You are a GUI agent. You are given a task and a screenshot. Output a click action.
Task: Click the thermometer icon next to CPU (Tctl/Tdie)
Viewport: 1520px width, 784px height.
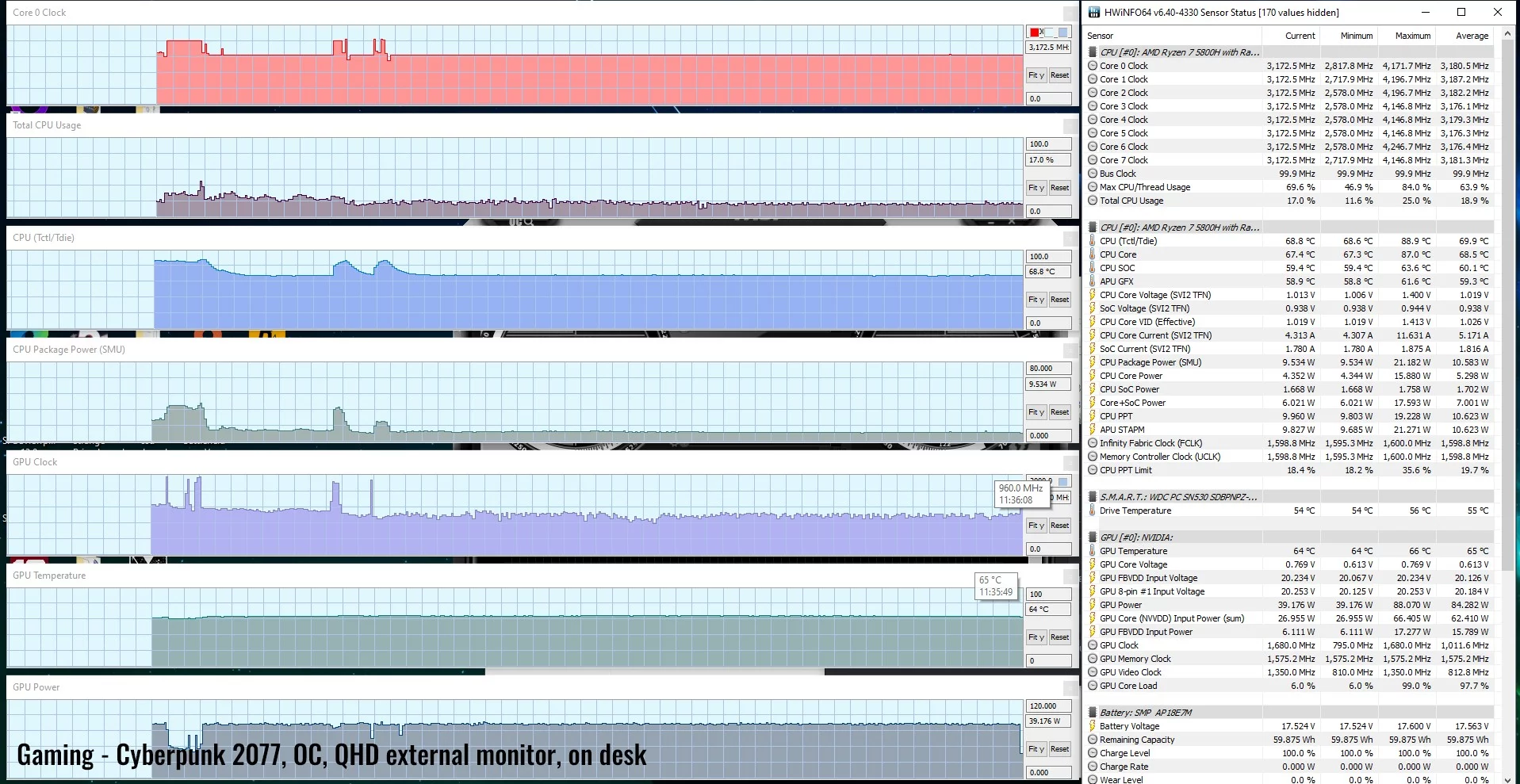coord(1093,241)
